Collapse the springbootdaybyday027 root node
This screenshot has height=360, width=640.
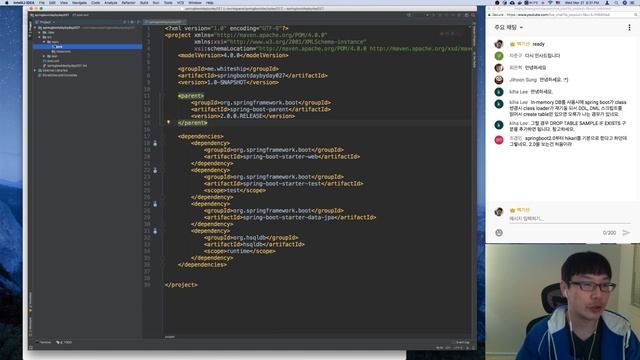[x=36, y=28]
